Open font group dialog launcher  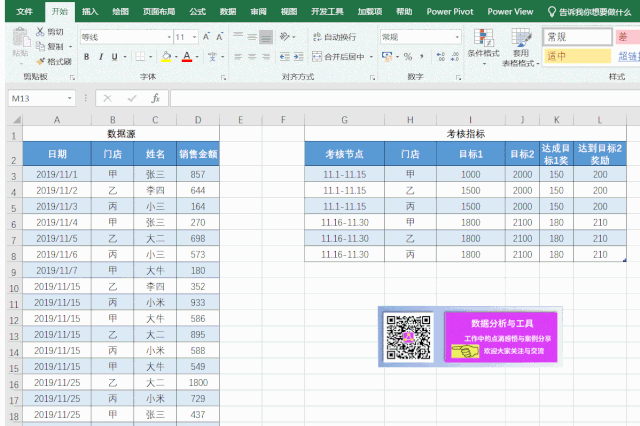[x=223, y=77]
